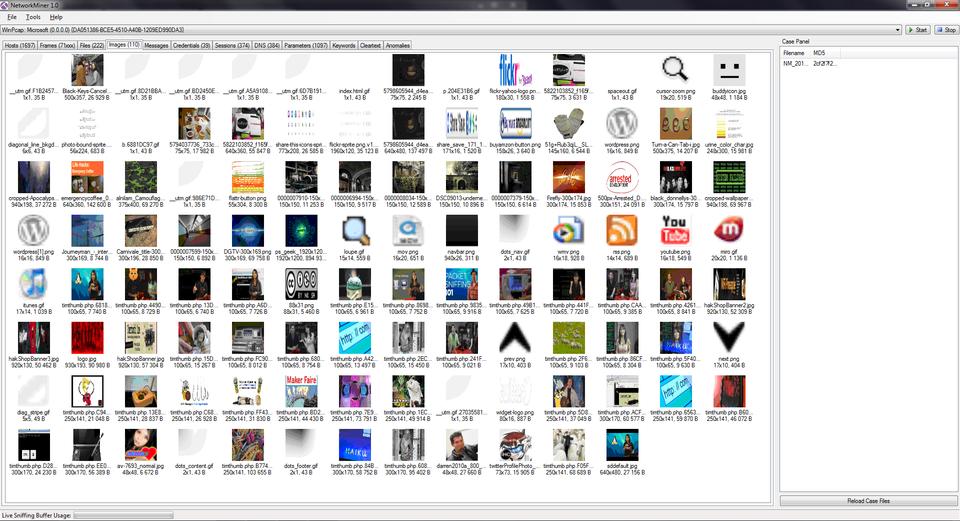Click the wordpress.png logo icon
Image resolution: width=960 pixels, height=521 pixels.
pos(622,123)
